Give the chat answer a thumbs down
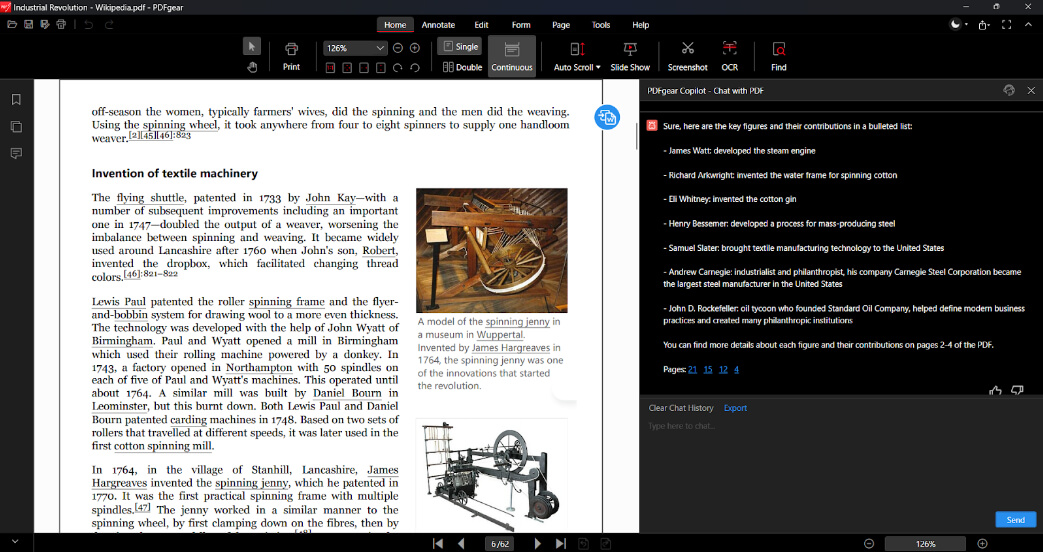The width and height of the screenshot is (1043, 552). click(1017, 390)
